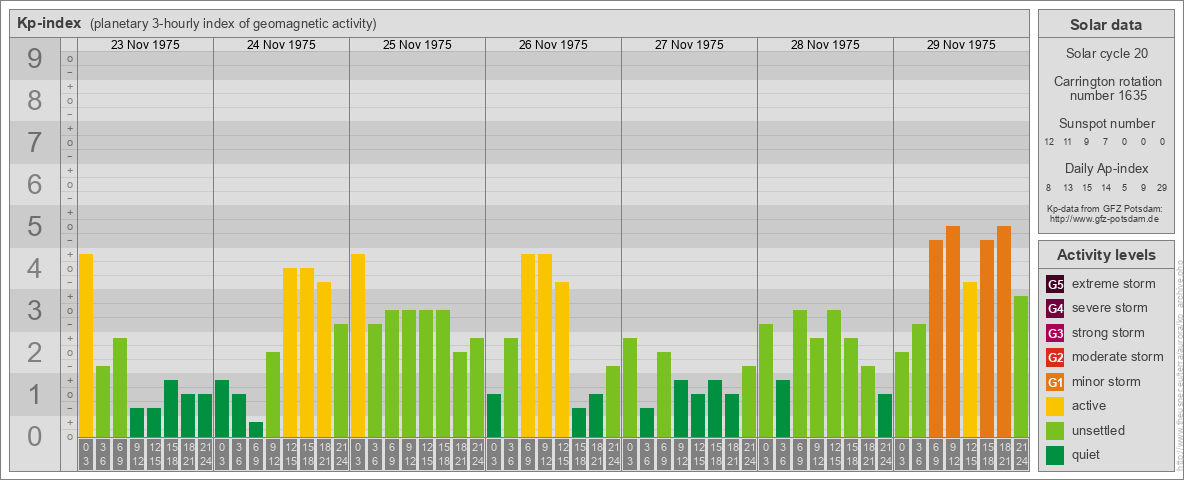The image size is (1184, 480).
Task: Click the Kp scale number 9
Action: [35, 59]
